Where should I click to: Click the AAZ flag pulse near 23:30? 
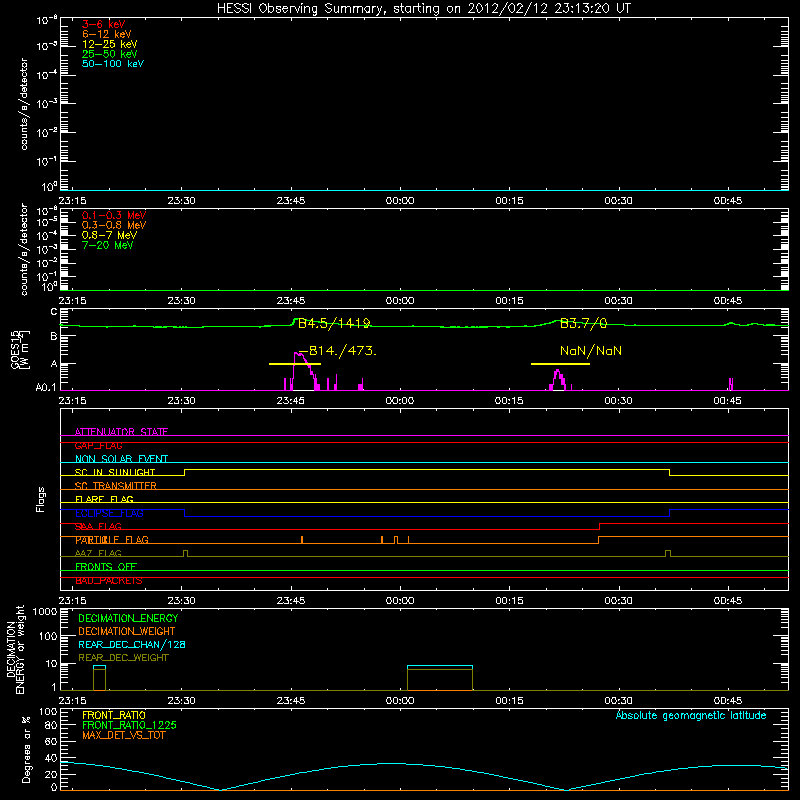[x=185, y=554]
